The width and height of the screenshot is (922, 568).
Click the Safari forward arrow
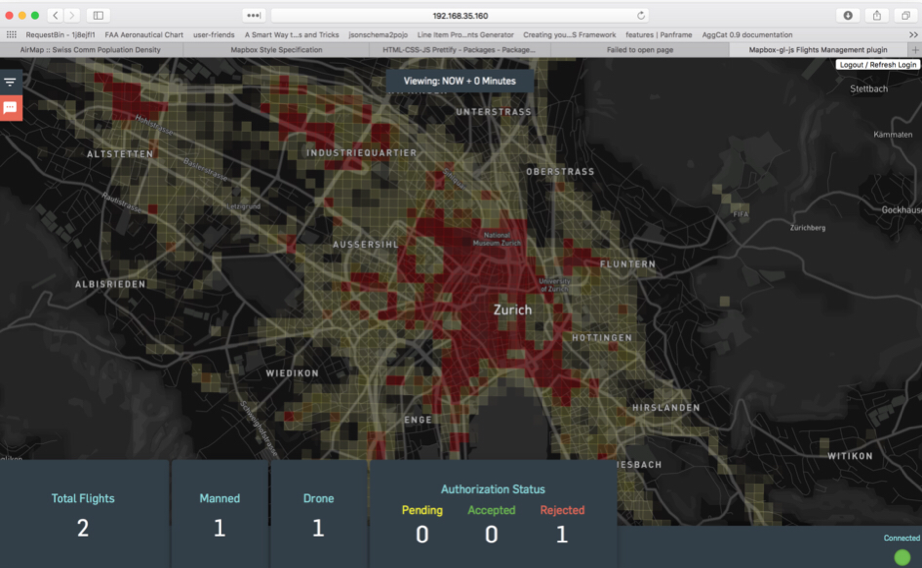point(72,15)
